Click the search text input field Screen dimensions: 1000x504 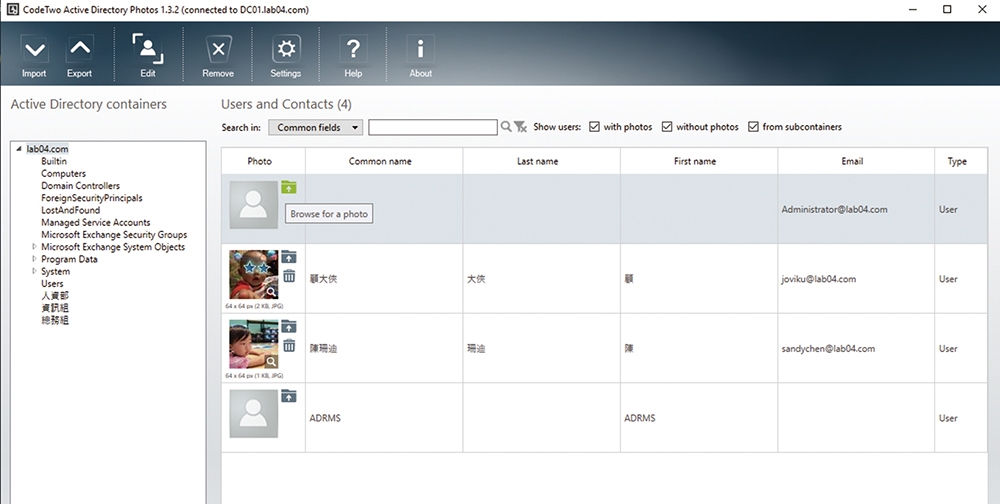point(433,127)
